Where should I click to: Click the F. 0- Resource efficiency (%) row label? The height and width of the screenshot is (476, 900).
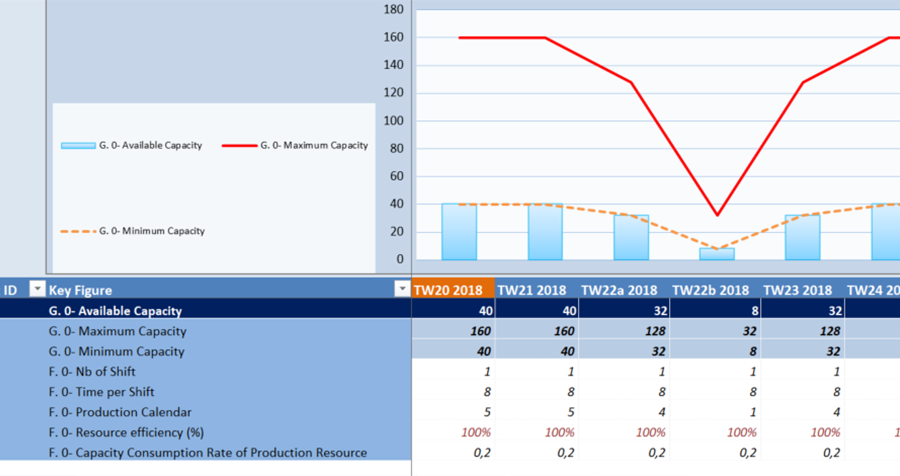[x=126, y=432]
